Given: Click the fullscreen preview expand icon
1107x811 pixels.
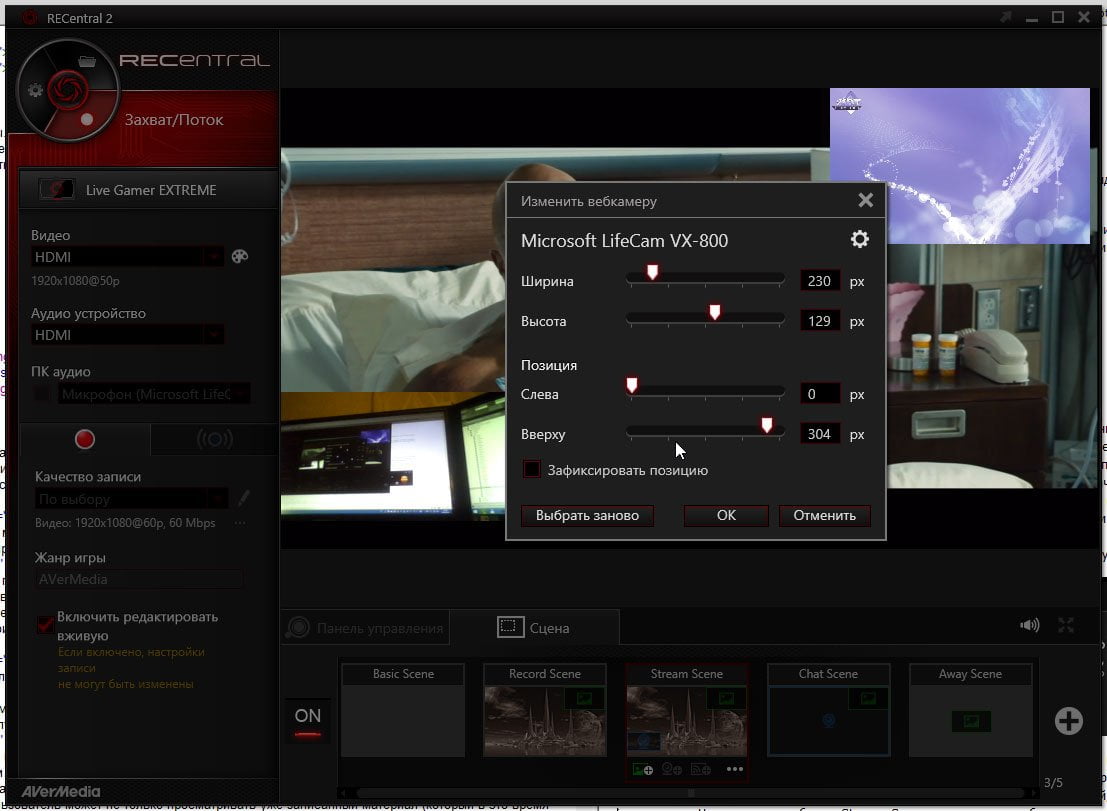Looking at the screenshot, I should coord(1065,625).
